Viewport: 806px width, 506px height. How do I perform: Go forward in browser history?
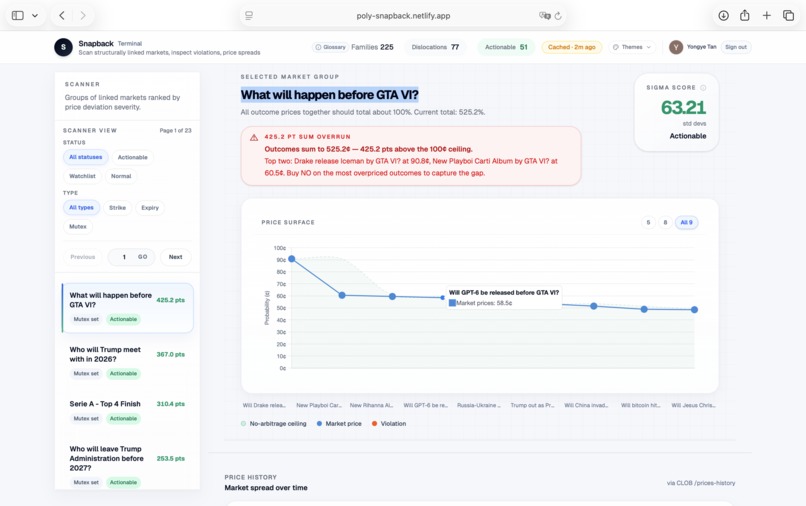click(x=83, y=15)
